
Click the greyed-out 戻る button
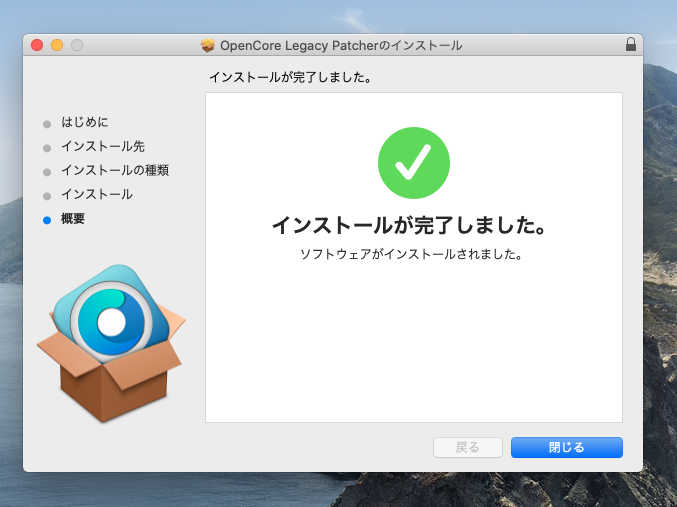[x=467, y=447]
